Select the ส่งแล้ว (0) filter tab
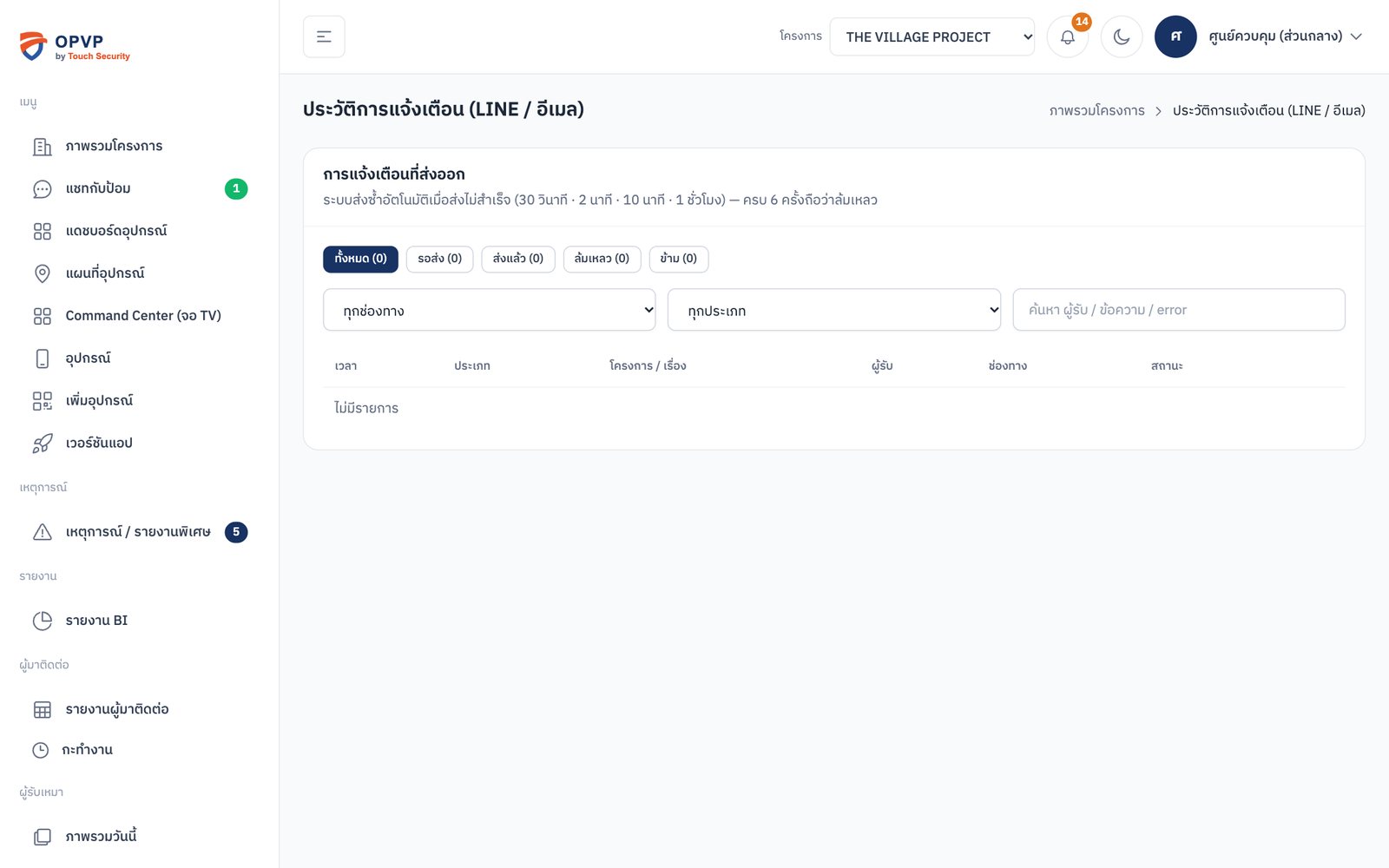Screen dimensions: 1389x868 (x=518, y=259)
